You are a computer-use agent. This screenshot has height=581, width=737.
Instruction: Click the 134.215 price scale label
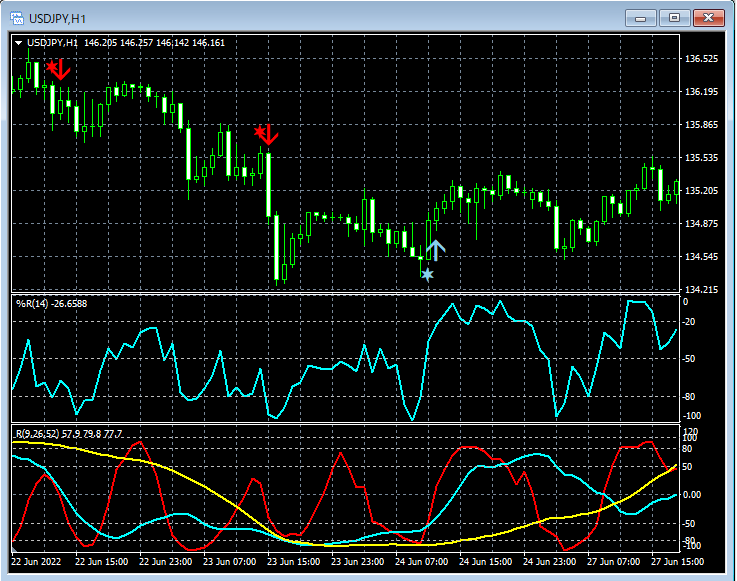coord(701,290)
